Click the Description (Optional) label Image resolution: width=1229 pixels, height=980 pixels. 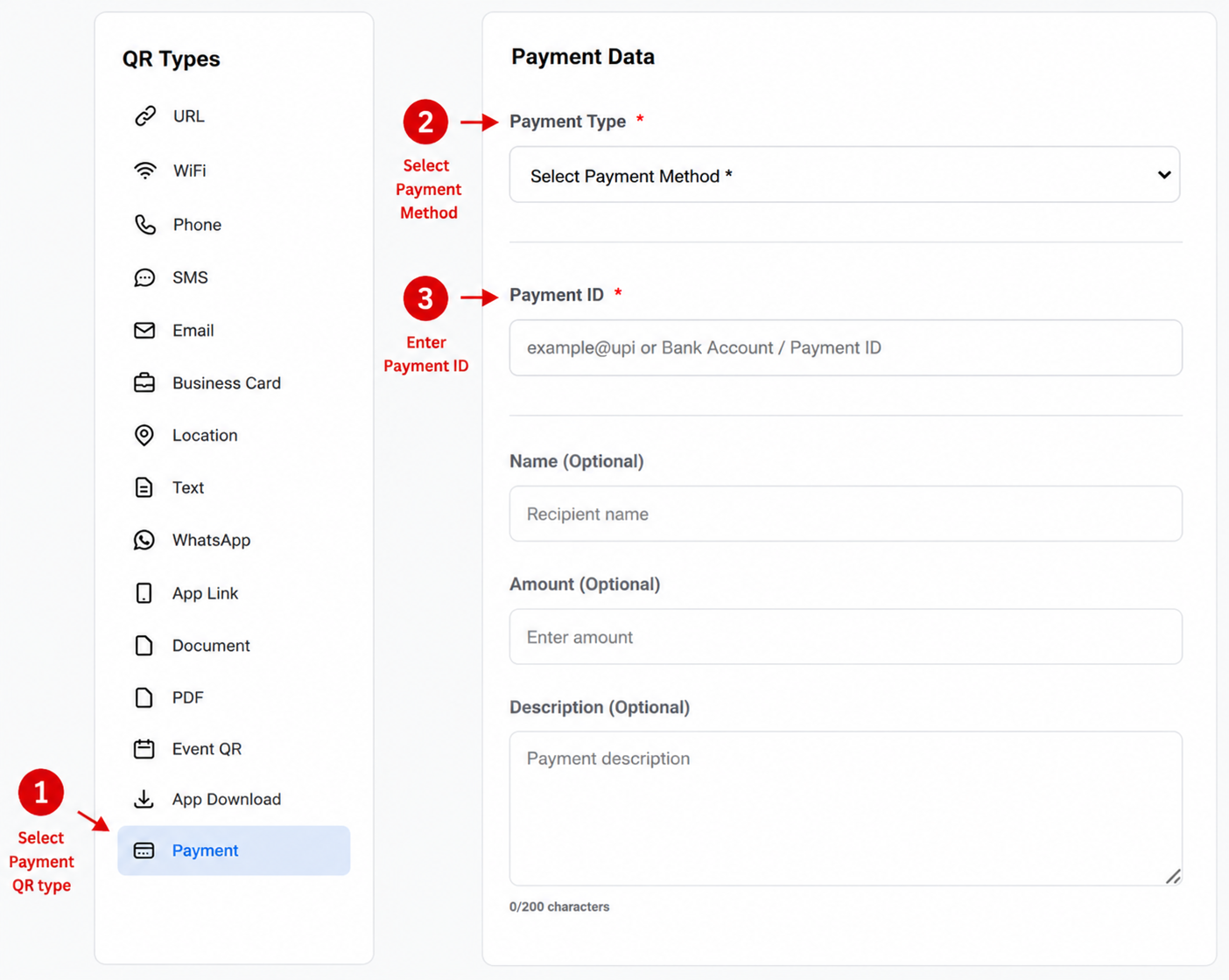pos(600,707)
